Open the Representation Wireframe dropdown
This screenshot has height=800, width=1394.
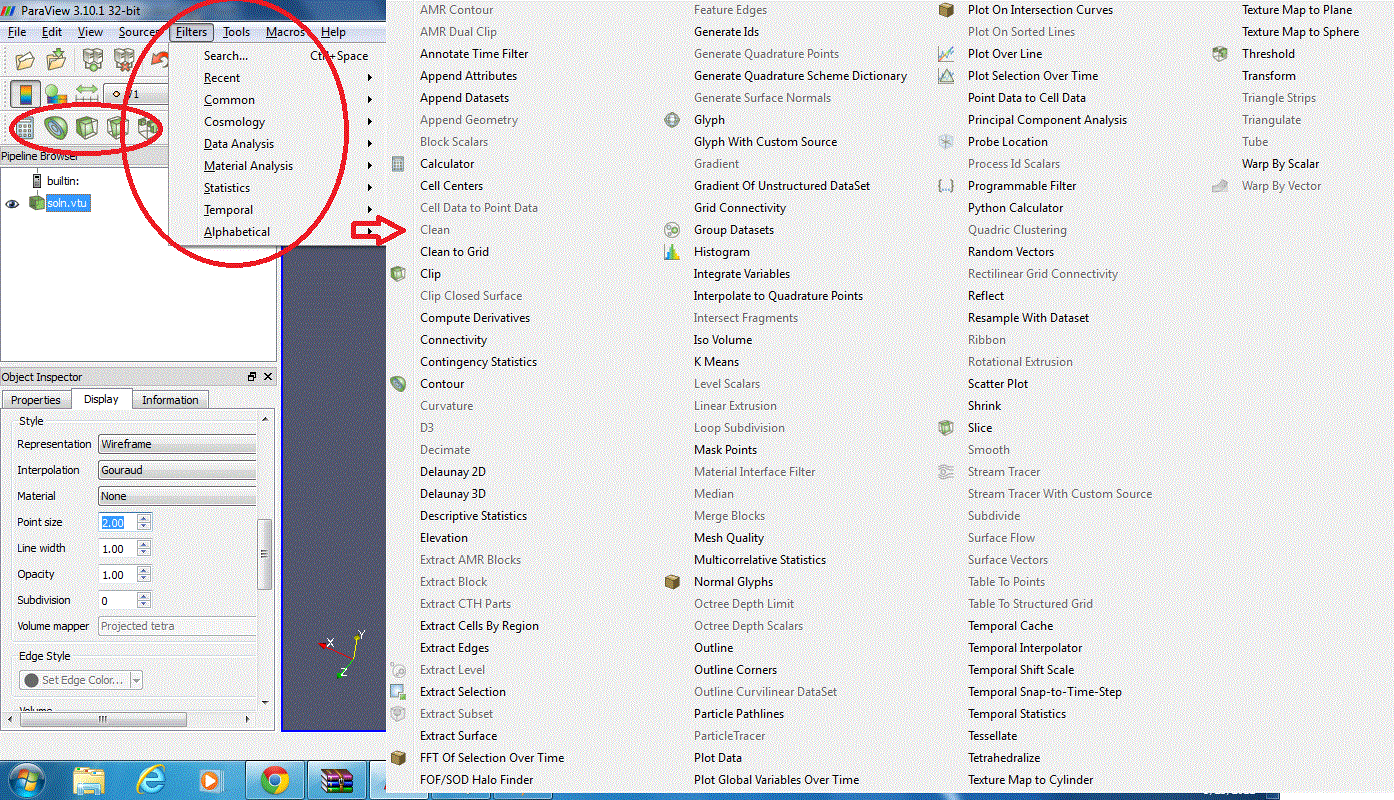[178, 444]
